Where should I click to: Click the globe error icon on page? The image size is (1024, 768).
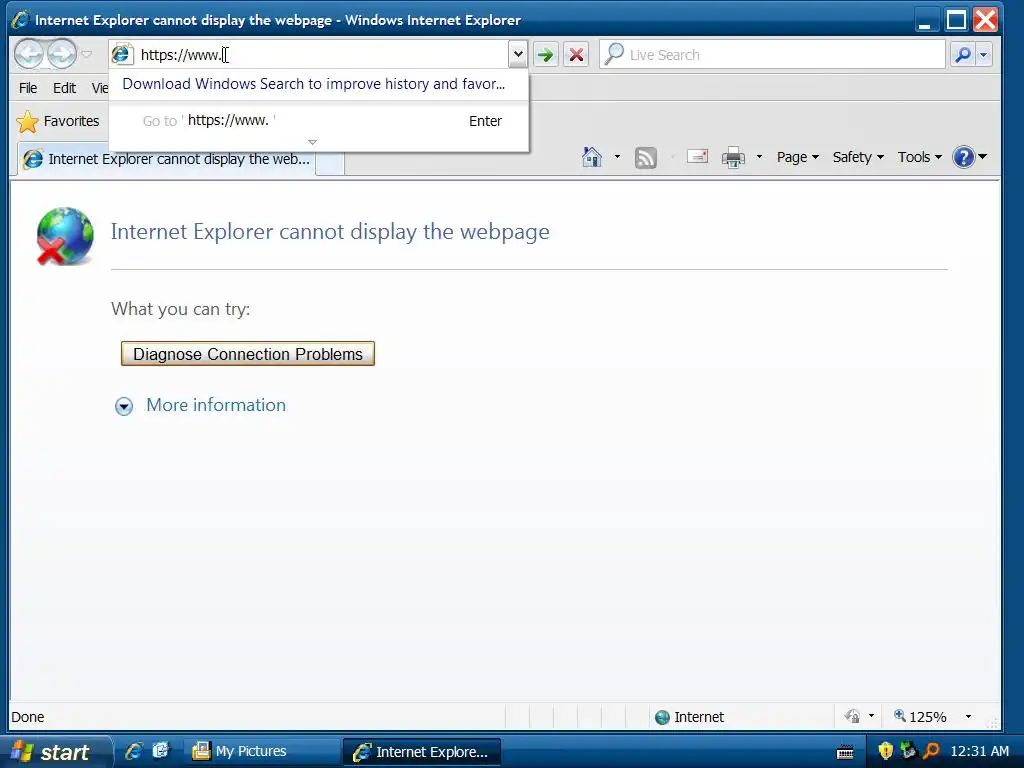65,236
